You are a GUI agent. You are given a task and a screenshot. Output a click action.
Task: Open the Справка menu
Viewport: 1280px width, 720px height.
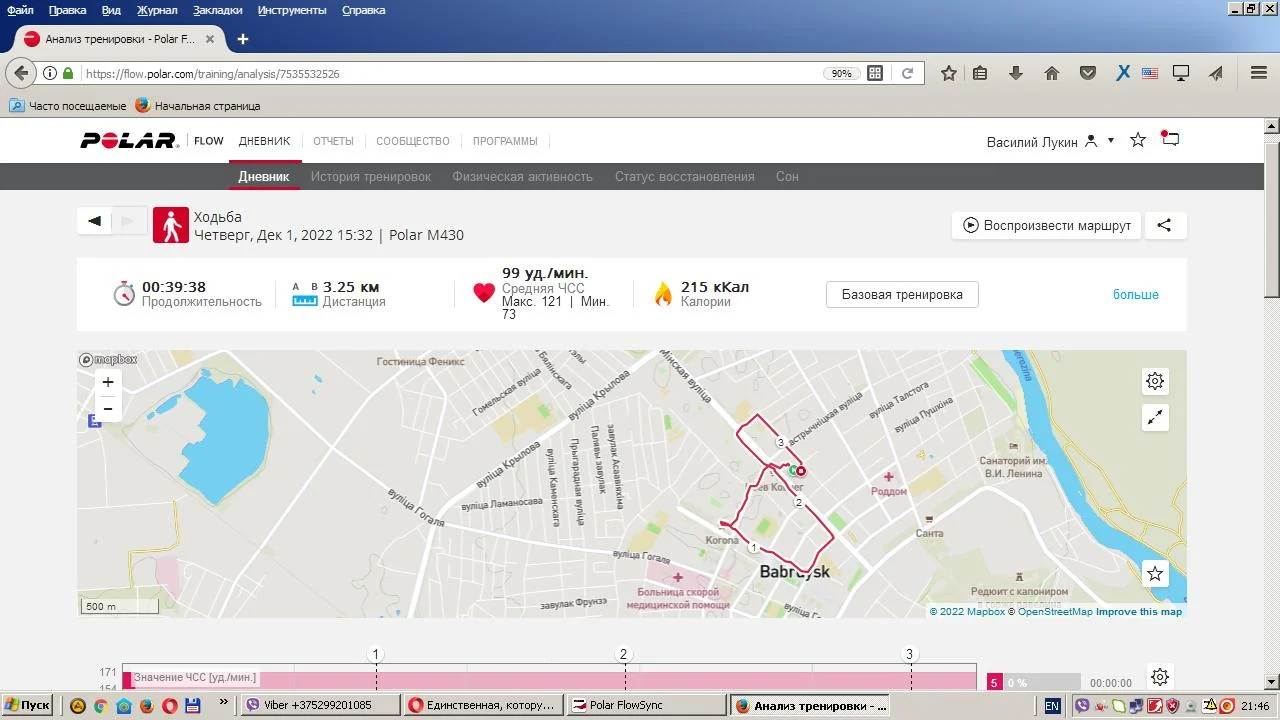364,10
